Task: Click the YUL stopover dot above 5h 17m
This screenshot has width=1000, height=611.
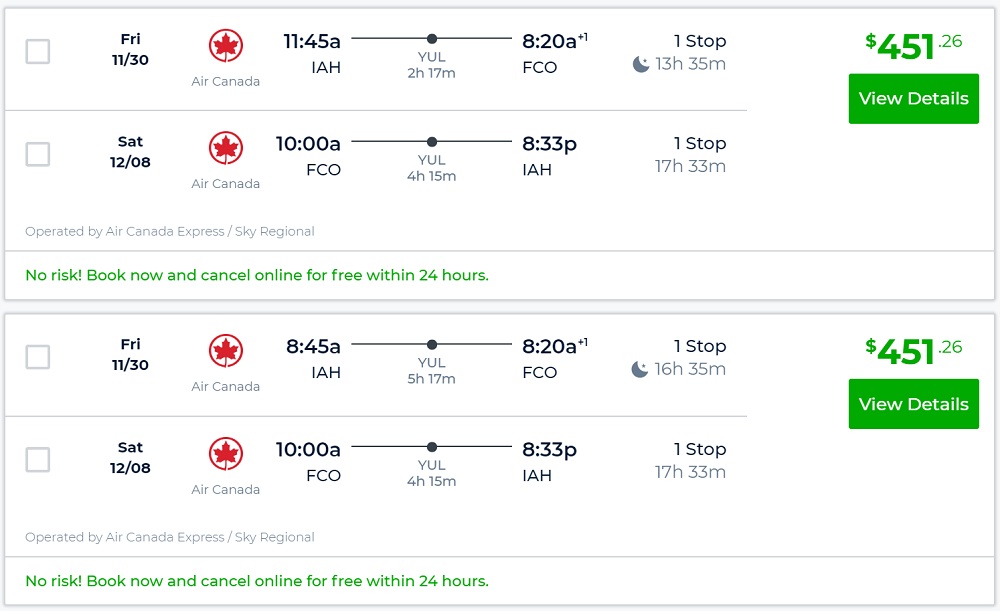Action: (x=432, y=344)
